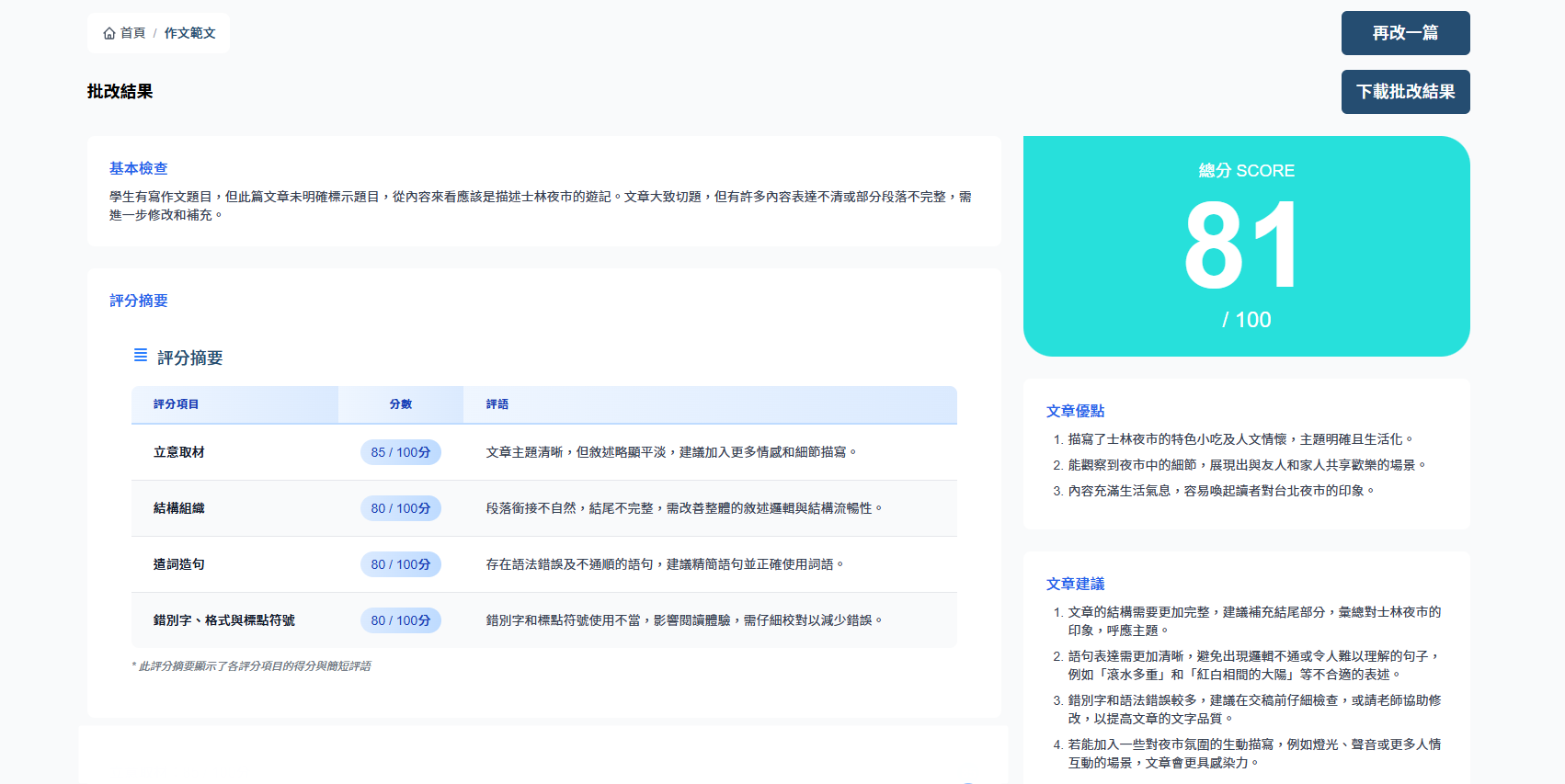Click the 文章建議 section heading
1565x784 pixels.
pos(1075,584)
